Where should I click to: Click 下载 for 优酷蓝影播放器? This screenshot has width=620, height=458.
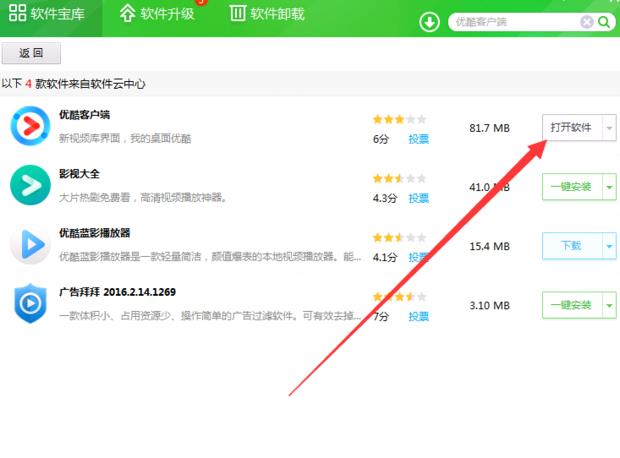572,246
